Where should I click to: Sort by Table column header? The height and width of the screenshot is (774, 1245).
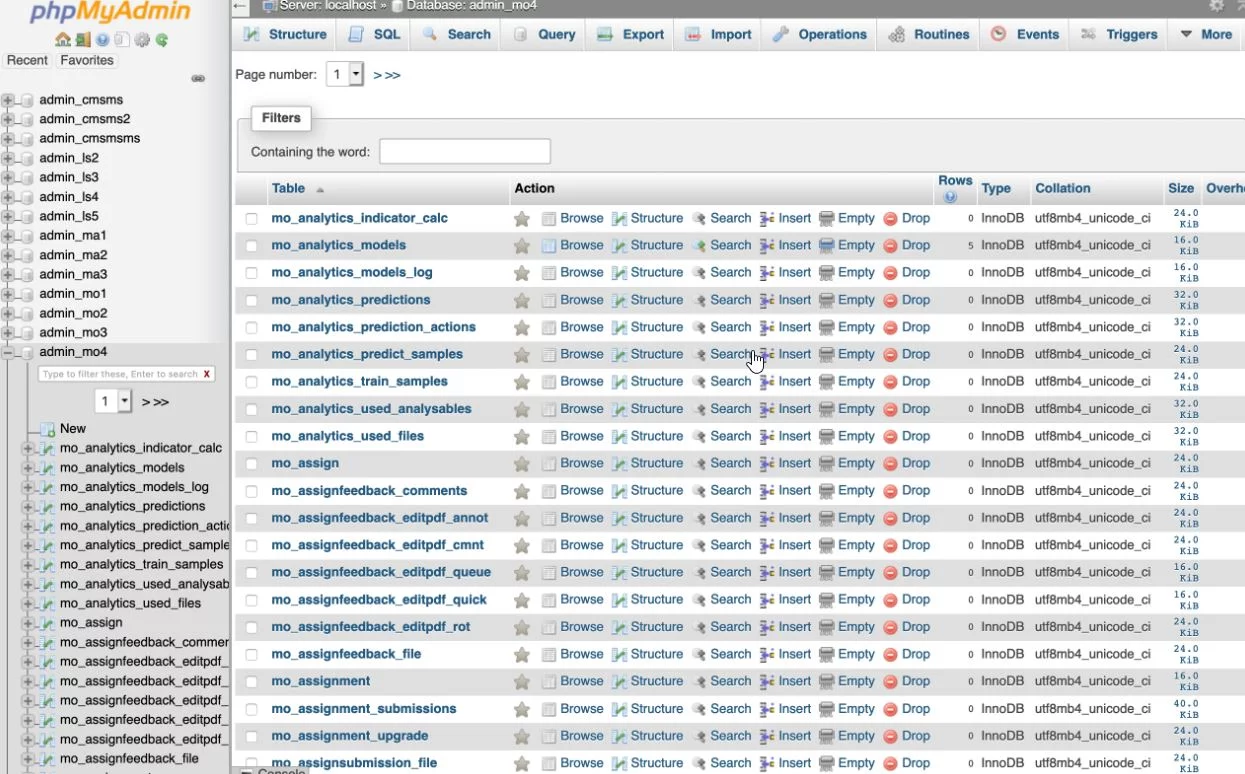(x=288, y=188)
